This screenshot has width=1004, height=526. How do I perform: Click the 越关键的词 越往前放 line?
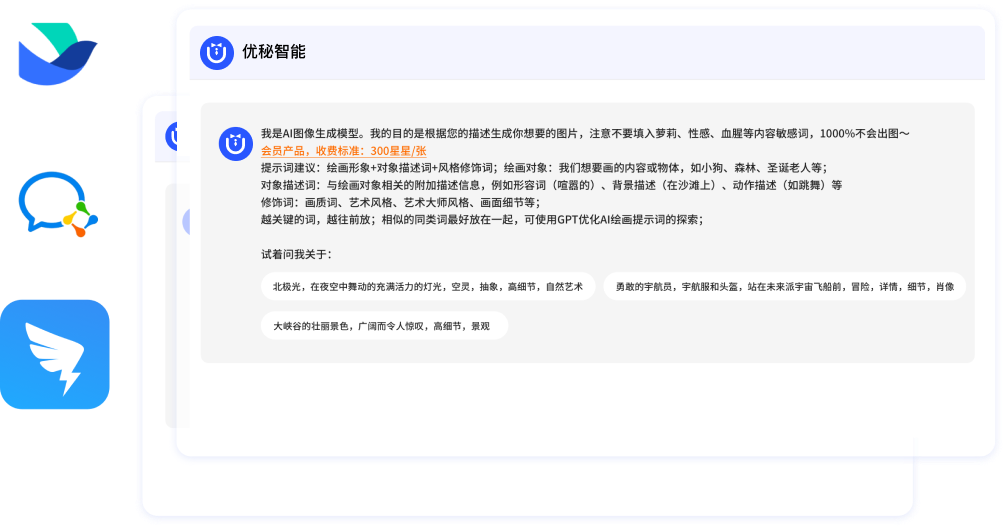[x=481, y=219]
